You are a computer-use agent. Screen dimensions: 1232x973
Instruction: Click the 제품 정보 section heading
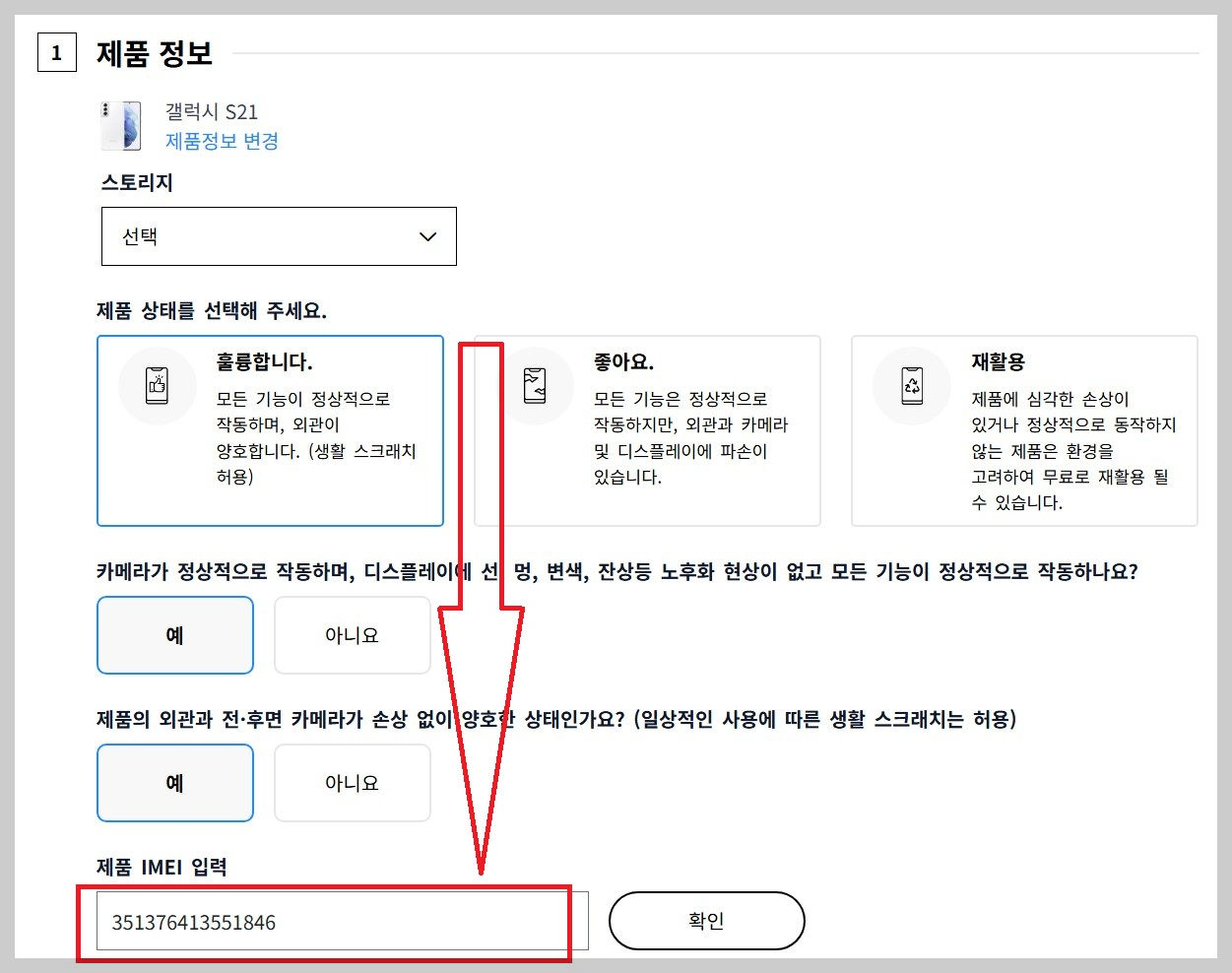pos(154,54)
